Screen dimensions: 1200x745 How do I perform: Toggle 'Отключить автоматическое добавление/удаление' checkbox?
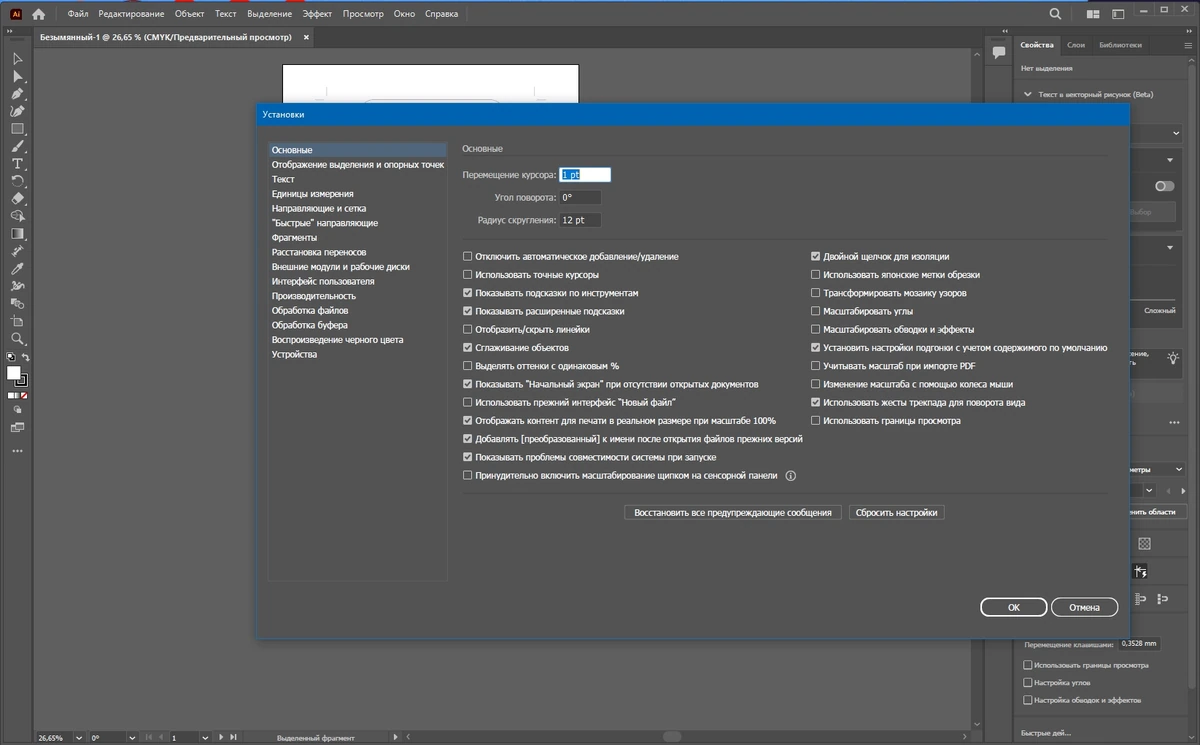coord(467,257)
